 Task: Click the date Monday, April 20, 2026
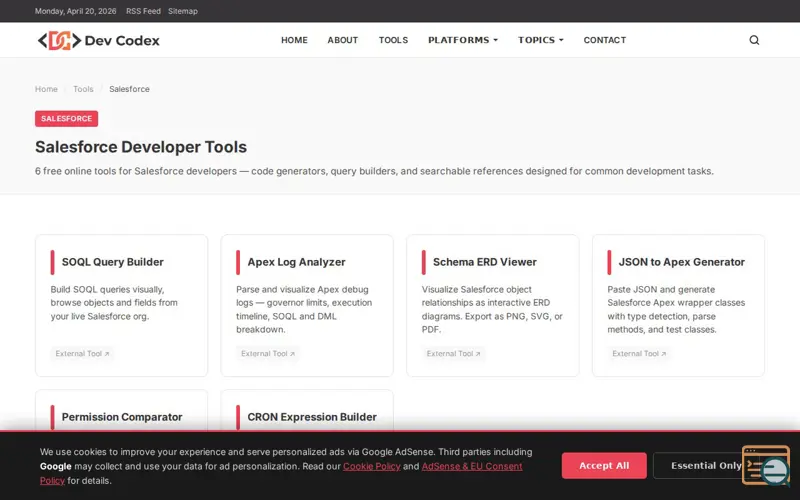pyautogui.click(x=76, y=11)
